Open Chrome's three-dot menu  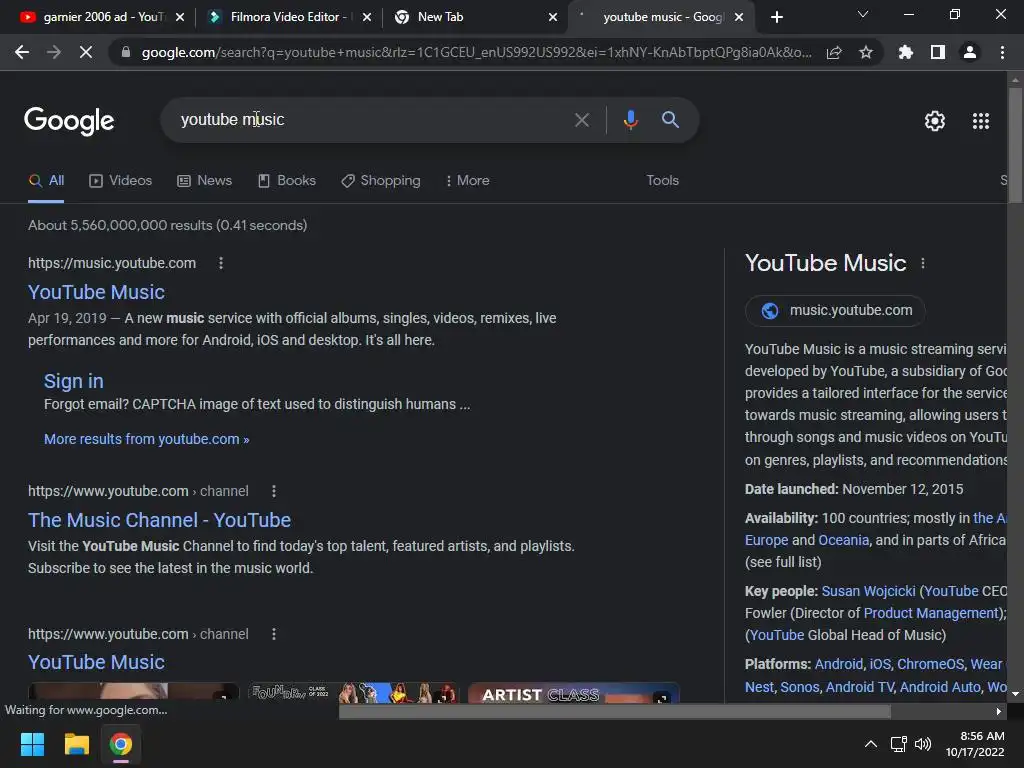coord(1002,52)
